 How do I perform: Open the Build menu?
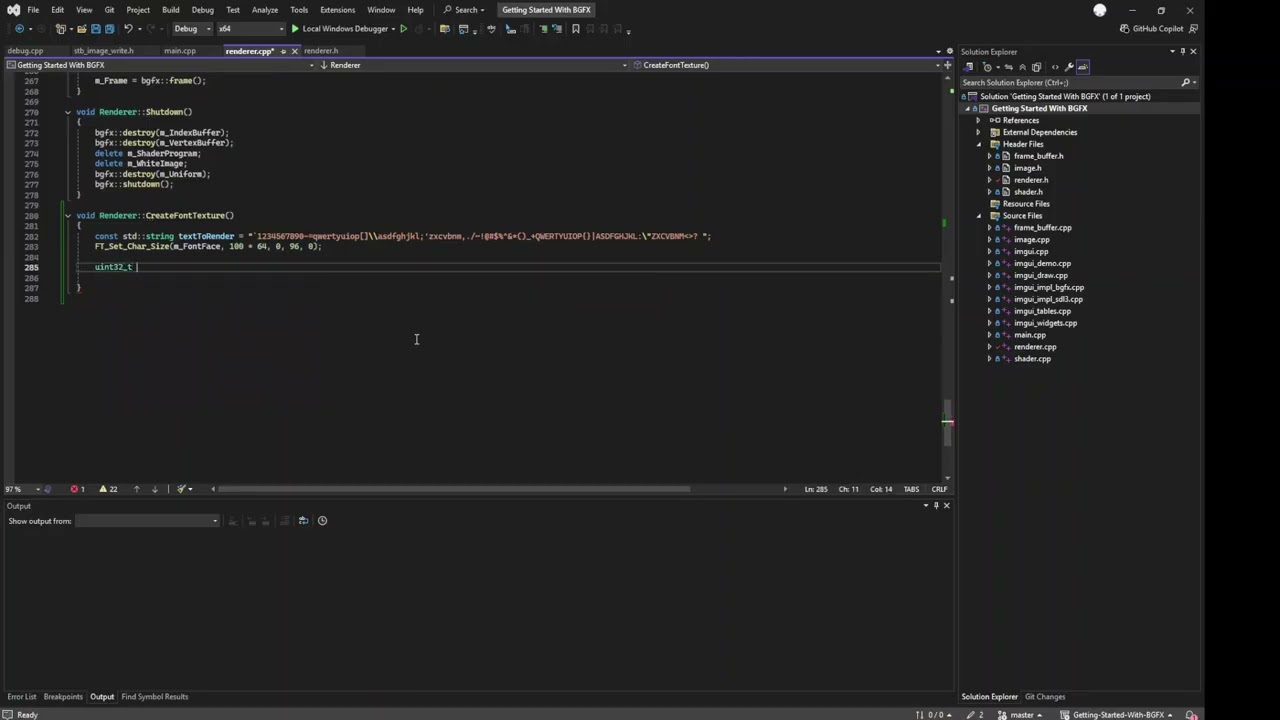(170, 10)
